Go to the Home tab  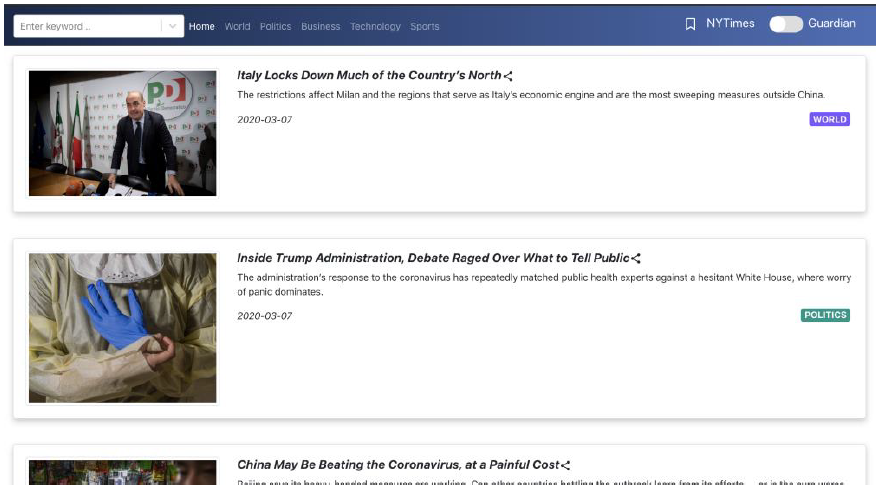pos(201,26)
